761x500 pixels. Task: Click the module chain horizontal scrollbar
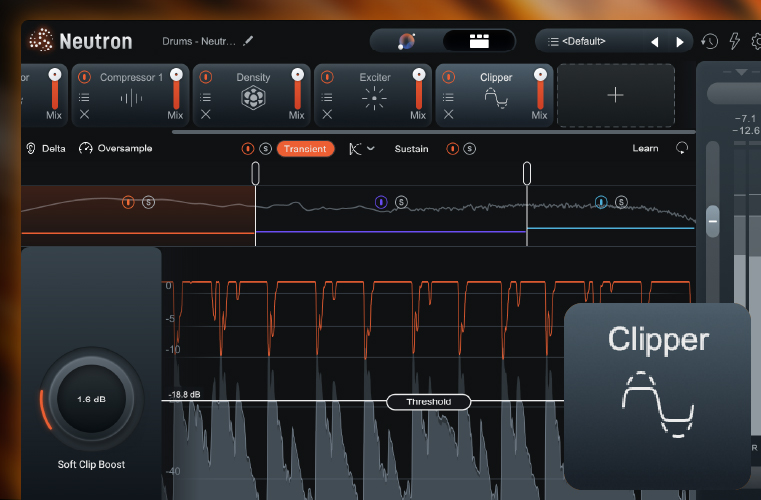tap(433, 132)
